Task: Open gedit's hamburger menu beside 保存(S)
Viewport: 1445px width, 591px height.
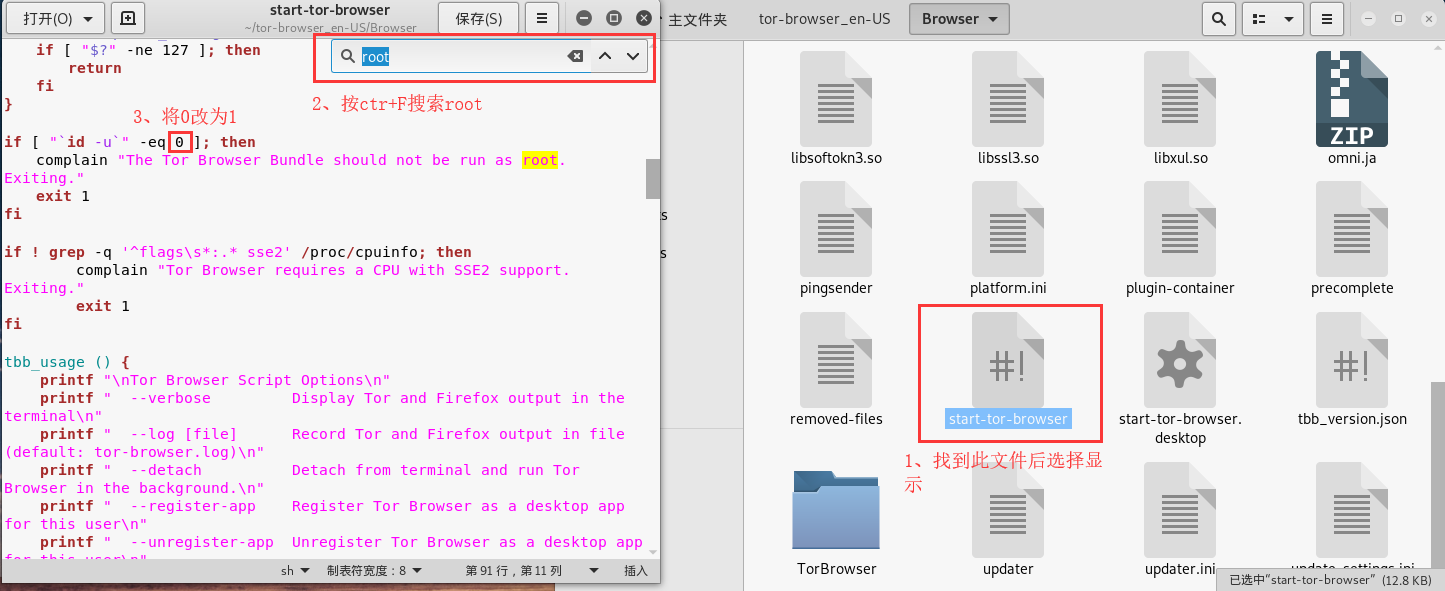Action: [542, 18]
